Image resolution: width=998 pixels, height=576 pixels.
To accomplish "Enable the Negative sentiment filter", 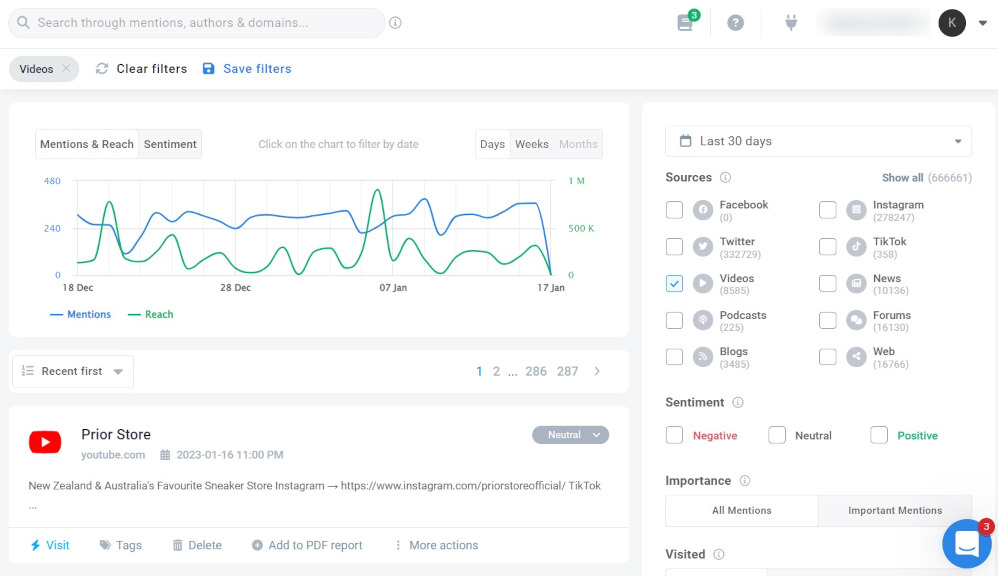I will pos(674,435).
